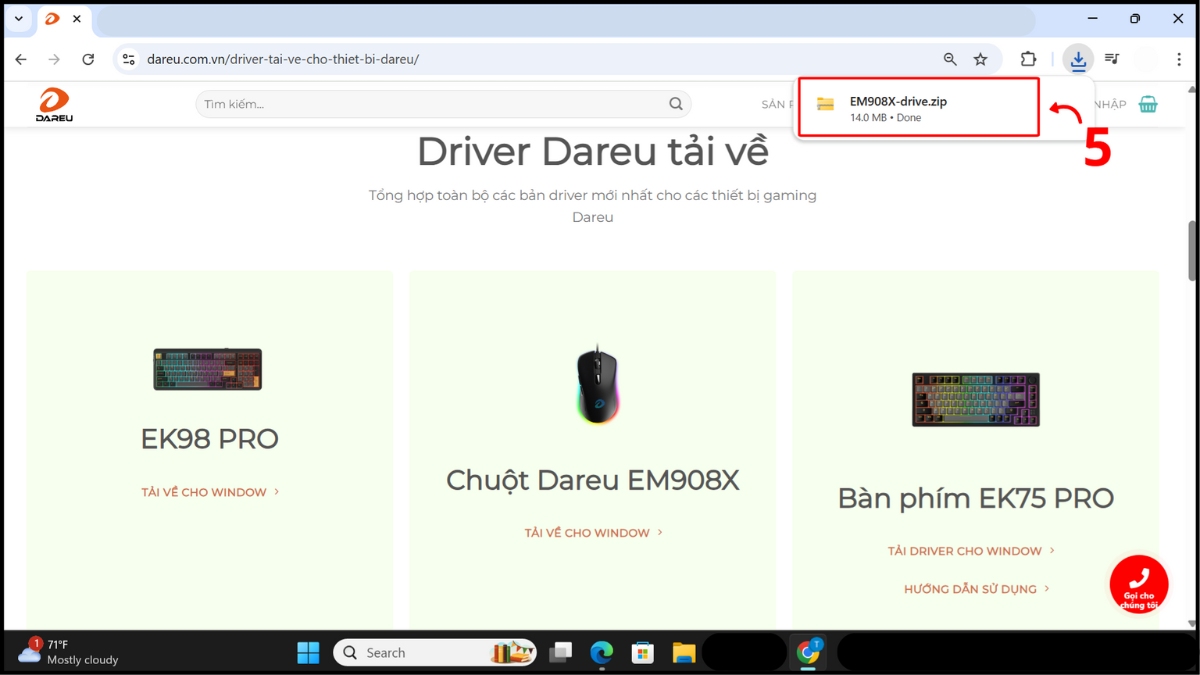The image size is (1200, 675).
Task: Click the zoom magnifier icon in the address bar
Action: tap(949, 59)
